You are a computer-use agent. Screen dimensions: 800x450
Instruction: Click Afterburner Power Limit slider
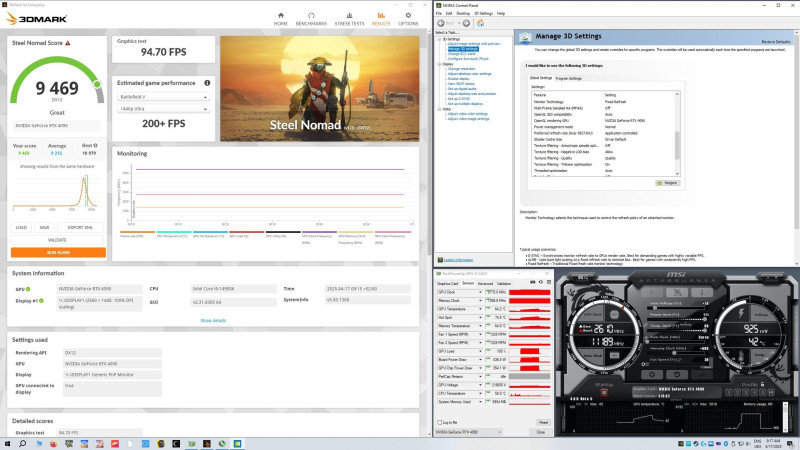point(677,318)
